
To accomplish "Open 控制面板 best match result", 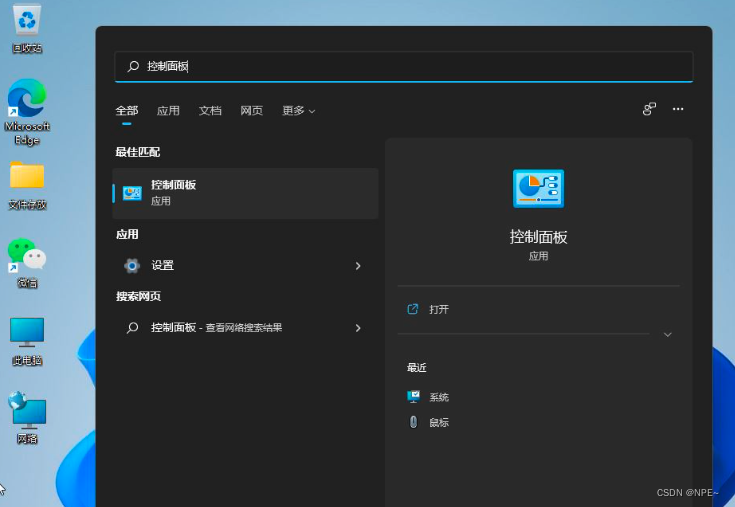I will pos(245,193).
